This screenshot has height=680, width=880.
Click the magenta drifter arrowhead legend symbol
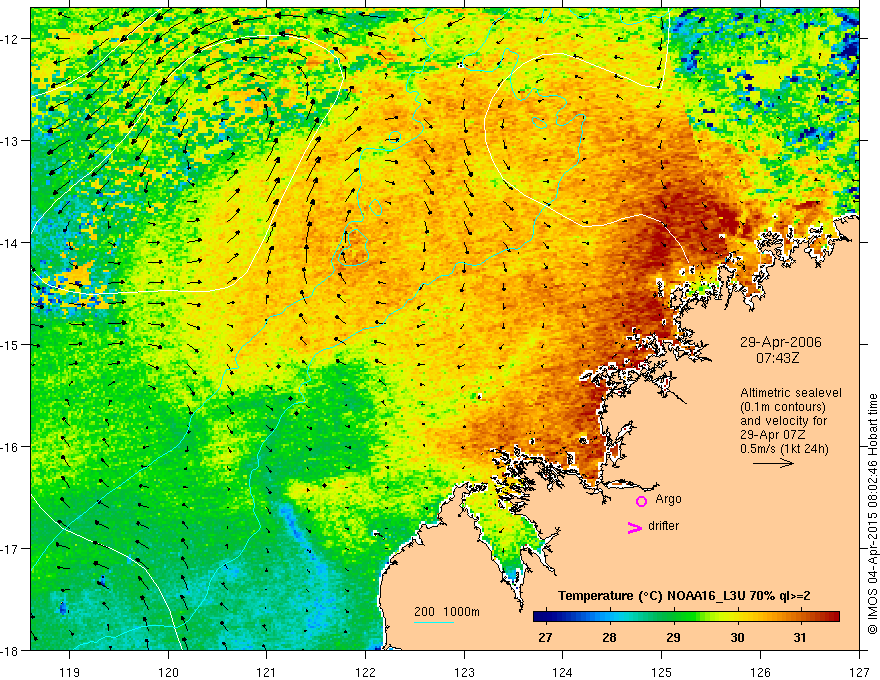pyautogui.click(x=634, y=527)
